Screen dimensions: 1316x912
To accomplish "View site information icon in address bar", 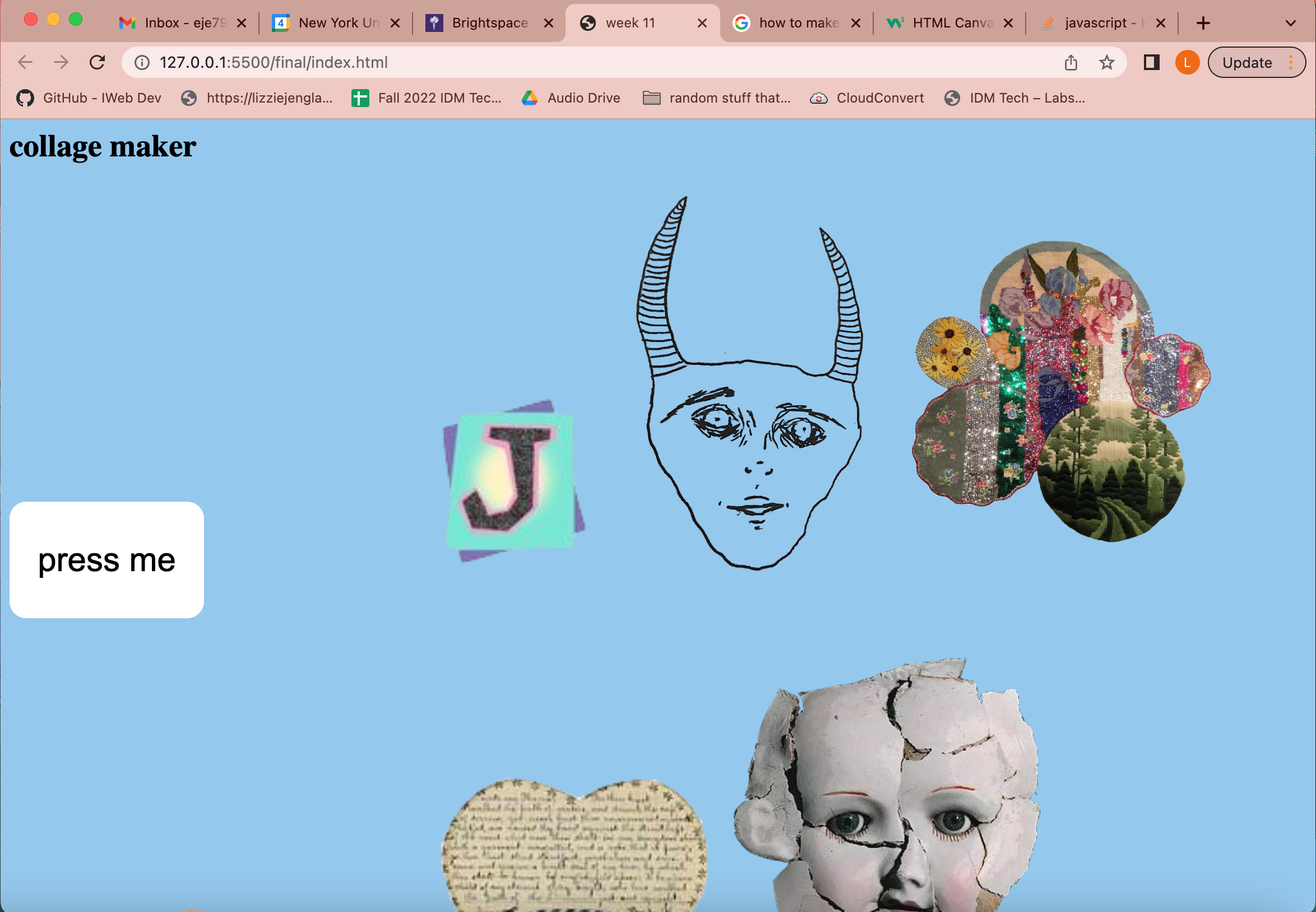I will pos(142,62).
